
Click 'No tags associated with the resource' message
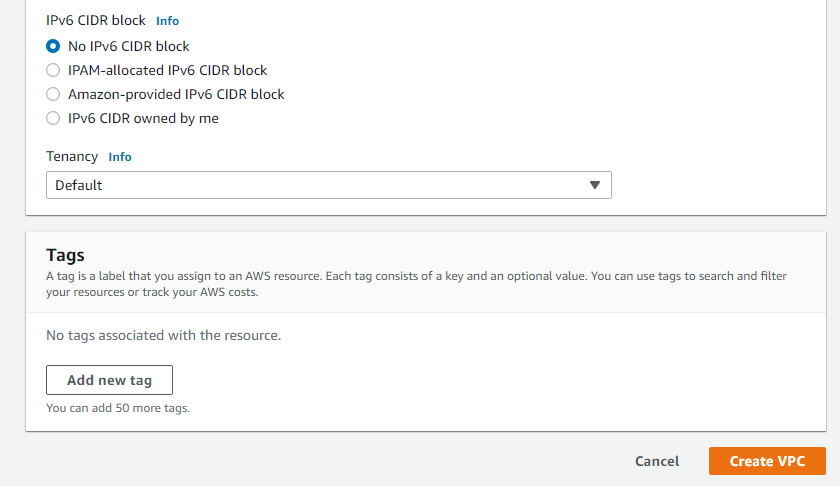click(x=163, y=335)
